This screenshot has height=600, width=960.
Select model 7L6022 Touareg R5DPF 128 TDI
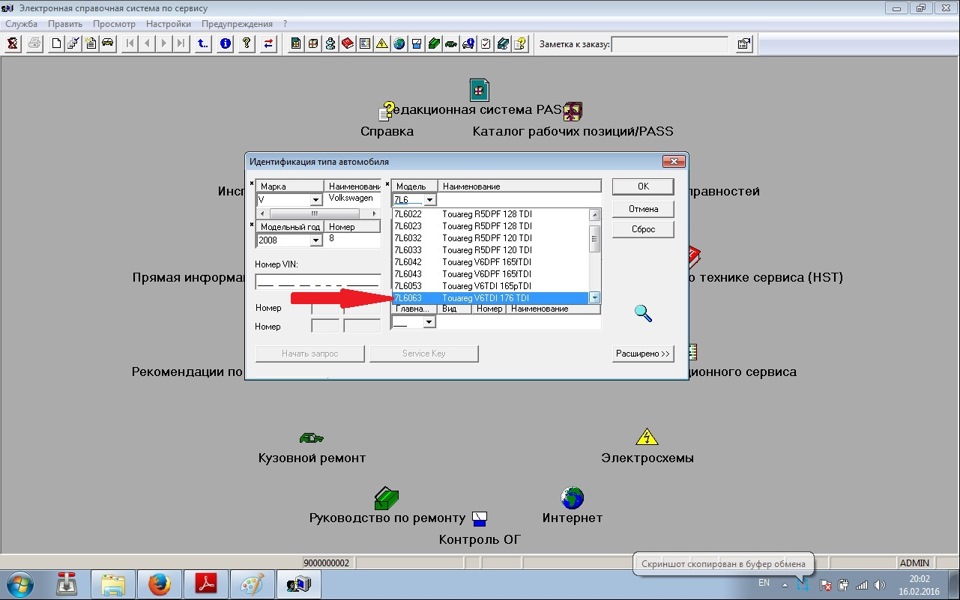tap(490, 214)
